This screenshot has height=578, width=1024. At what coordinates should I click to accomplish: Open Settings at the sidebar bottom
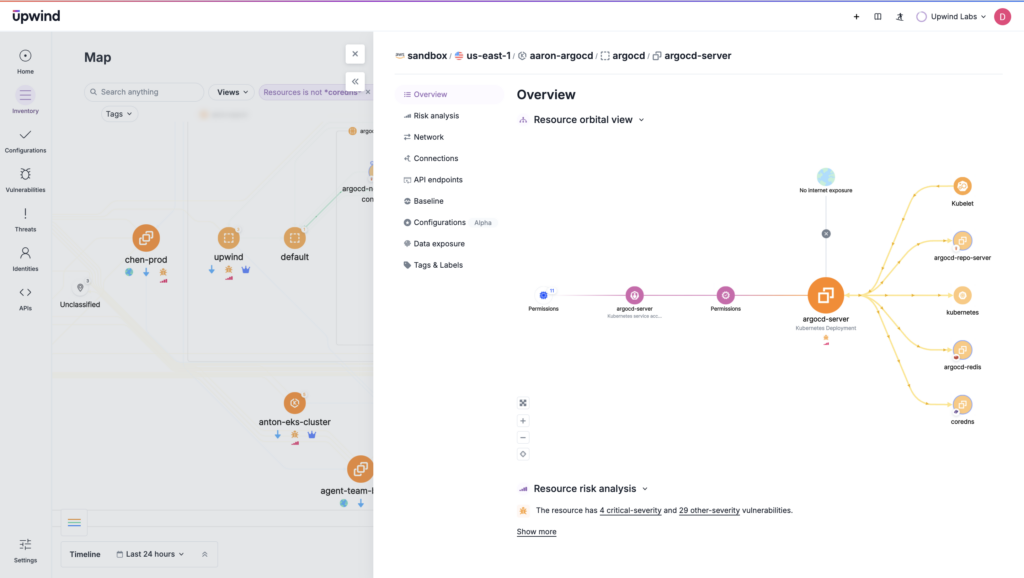(25, 551)
